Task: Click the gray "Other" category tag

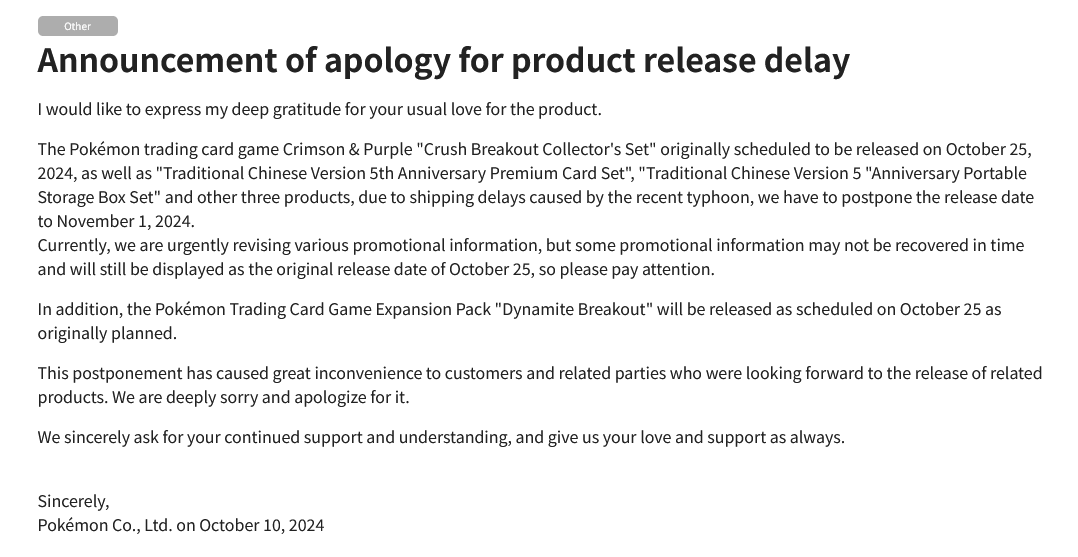Action: click(x=78, y=26)
